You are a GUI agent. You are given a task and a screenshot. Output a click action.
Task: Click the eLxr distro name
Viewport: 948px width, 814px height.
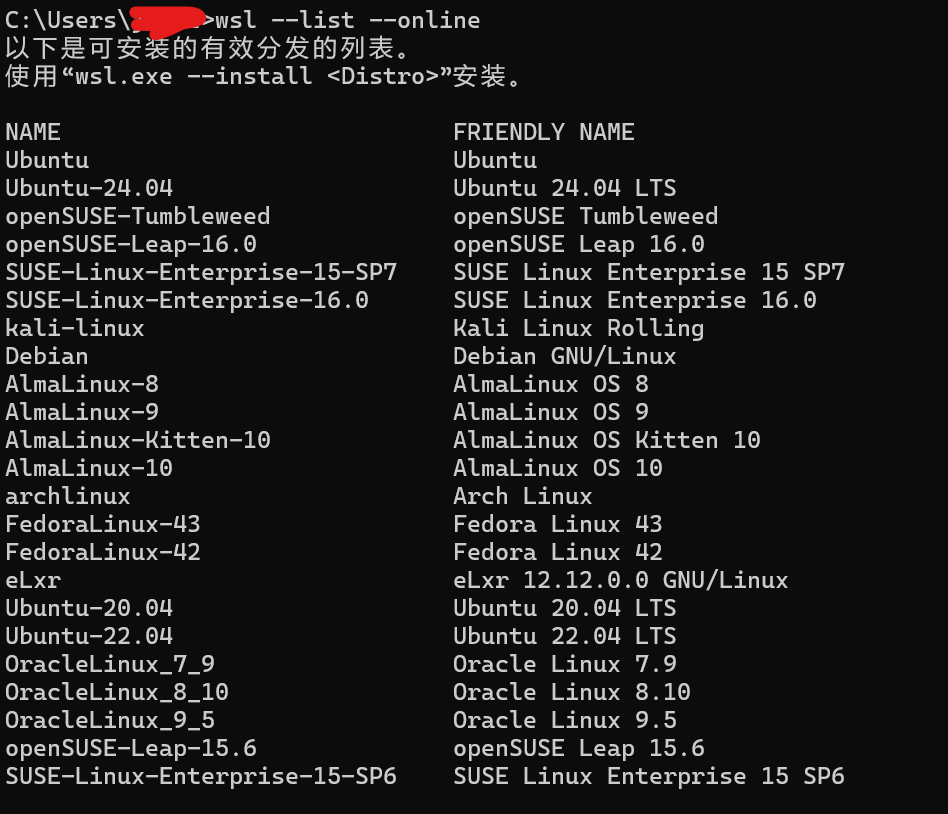click(x=33, y=580)
